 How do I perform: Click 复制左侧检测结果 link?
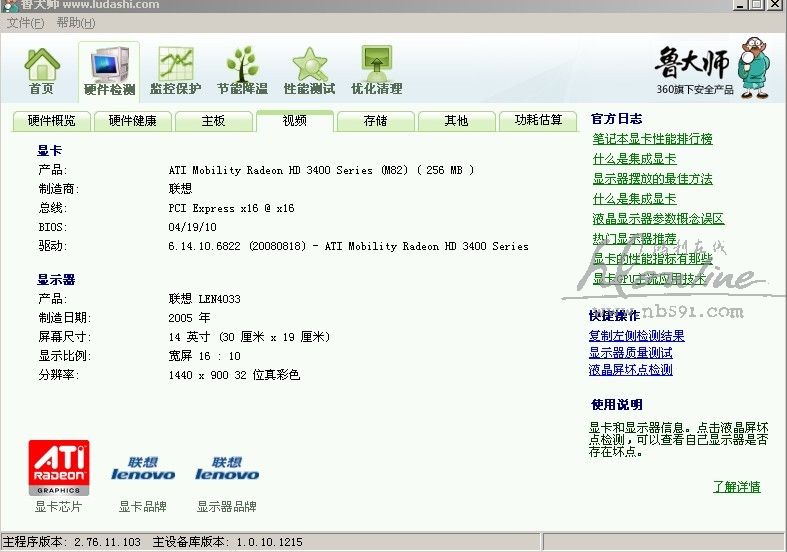(x=636, y=336)
